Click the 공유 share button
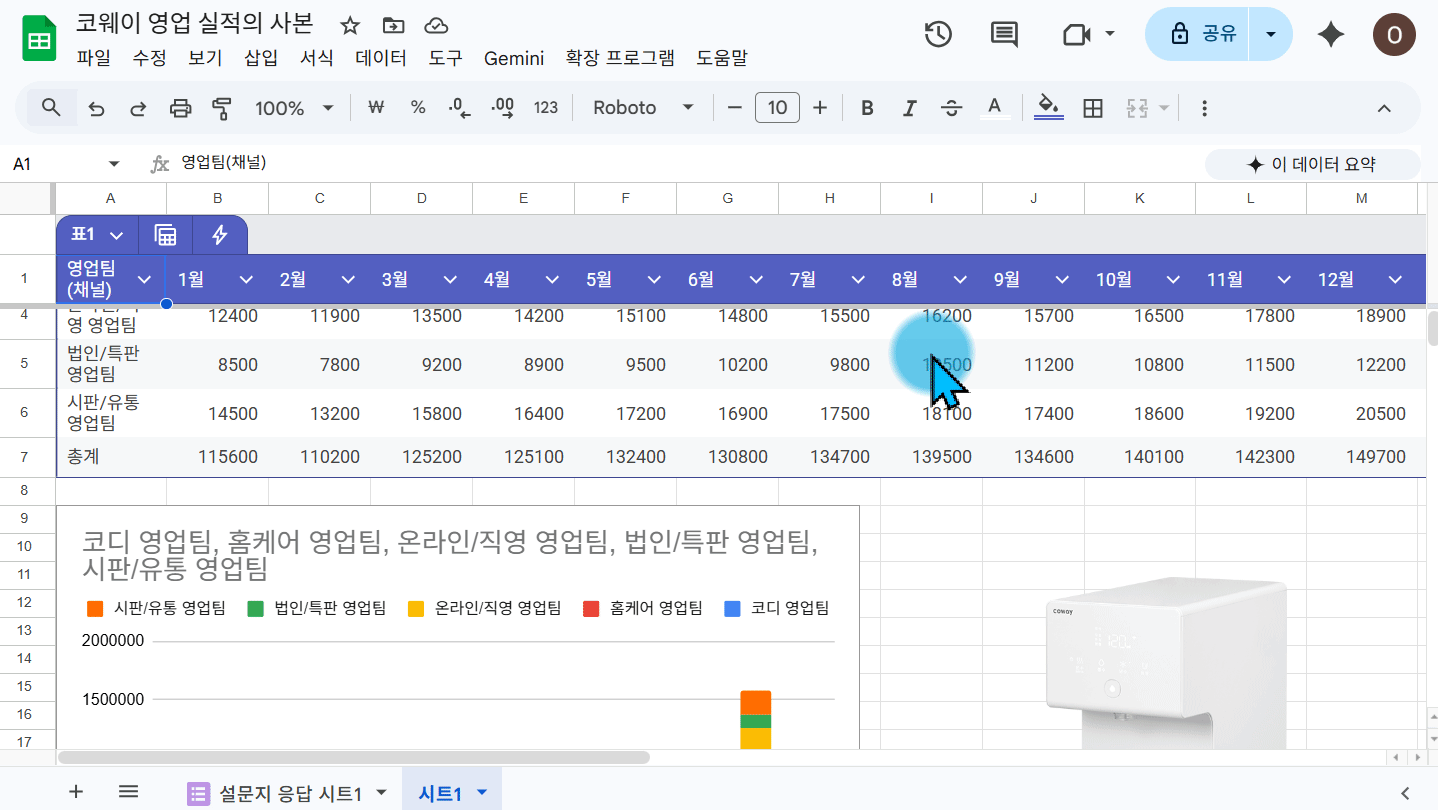 tap(1199, 35)
